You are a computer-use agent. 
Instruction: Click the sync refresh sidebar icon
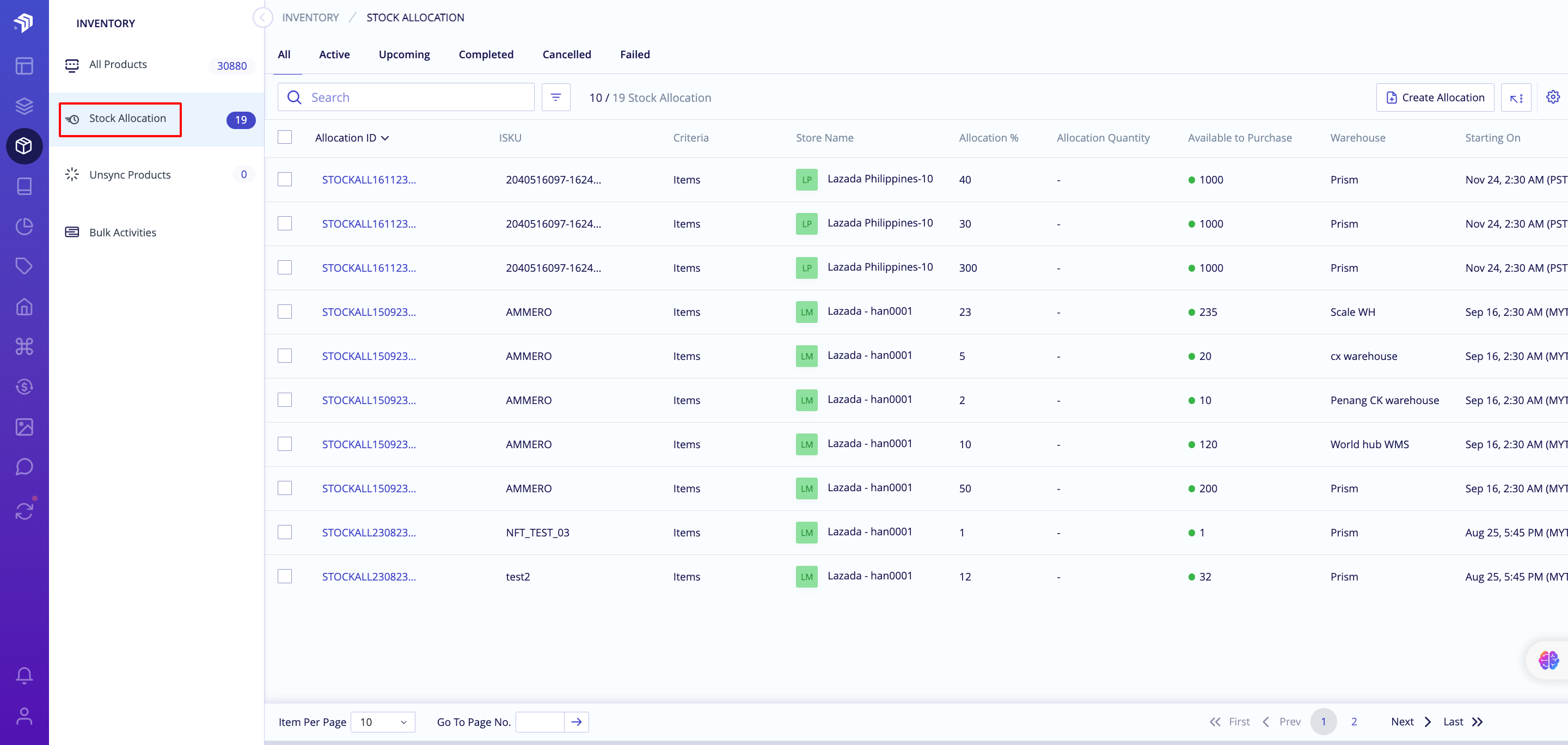click(24, 510)
